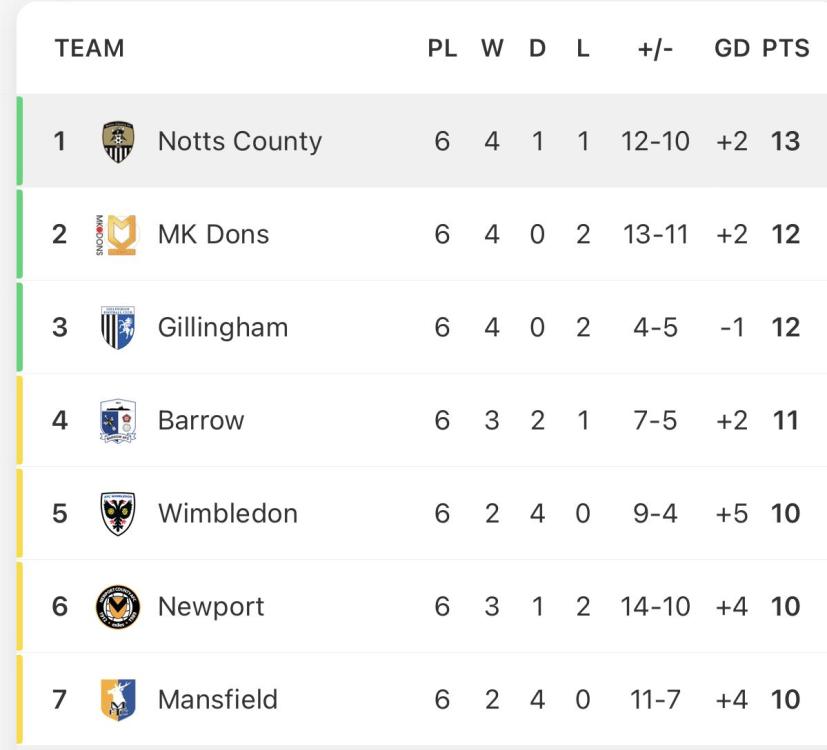Click the Mansfield club crest
827x750 pixels.
click(x=118, y=699)
